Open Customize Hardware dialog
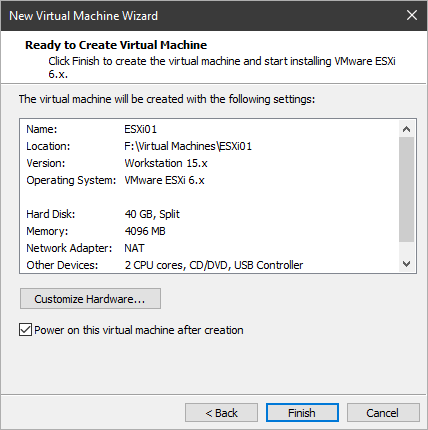Viewport: 428px width, 430px height. point(90,299)
